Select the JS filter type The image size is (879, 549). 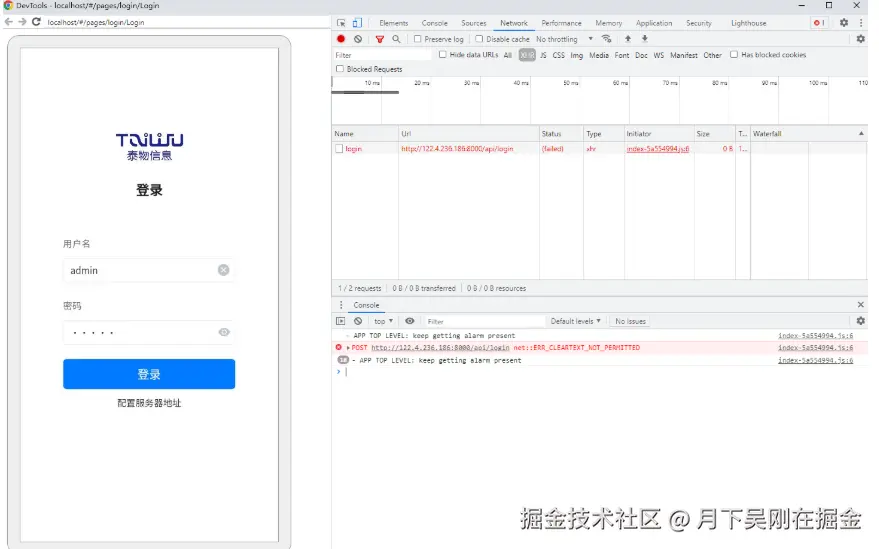coord(543,55)
